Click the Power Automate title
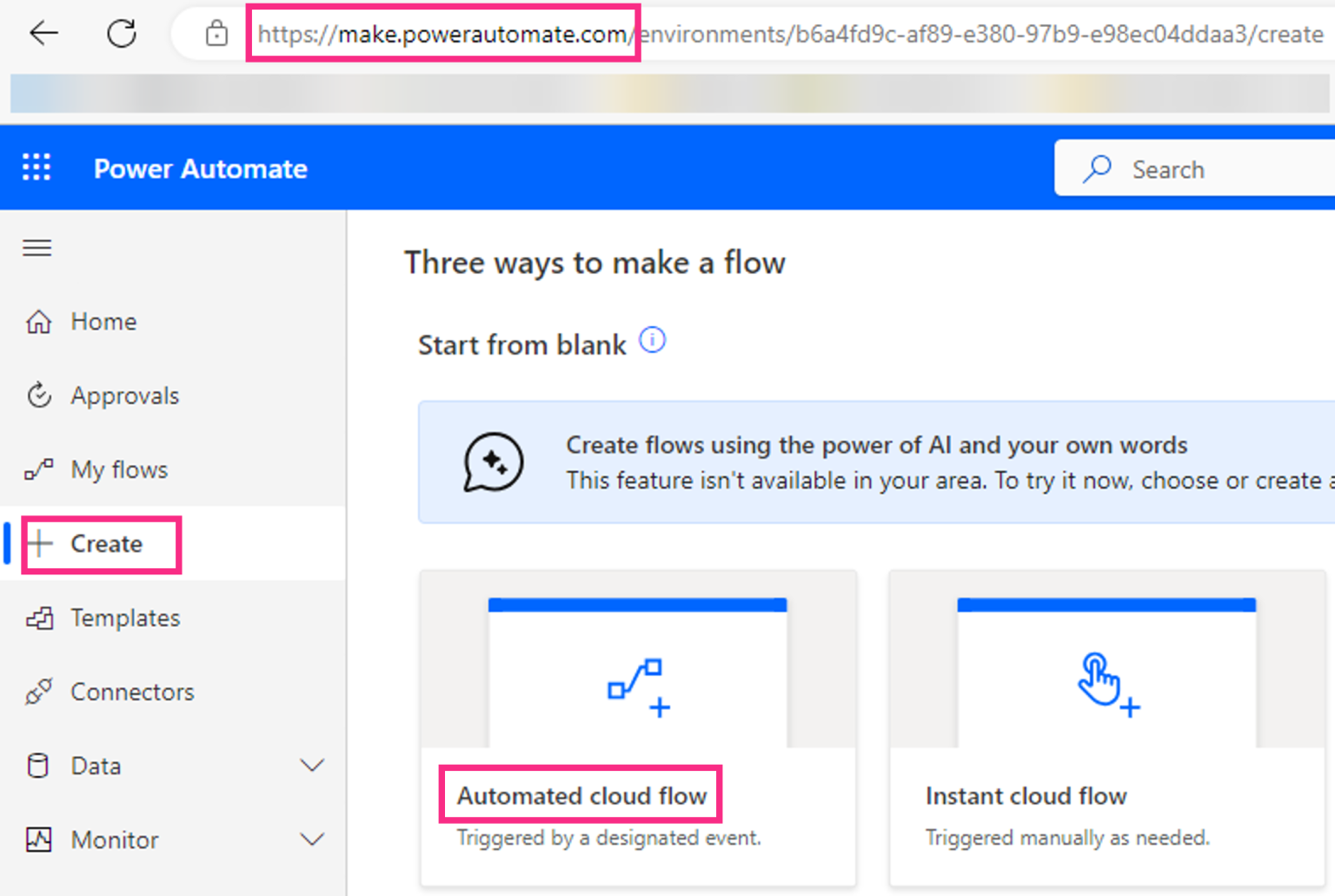This screenshot has width=1335, height=896. click(x=201, y=168)
